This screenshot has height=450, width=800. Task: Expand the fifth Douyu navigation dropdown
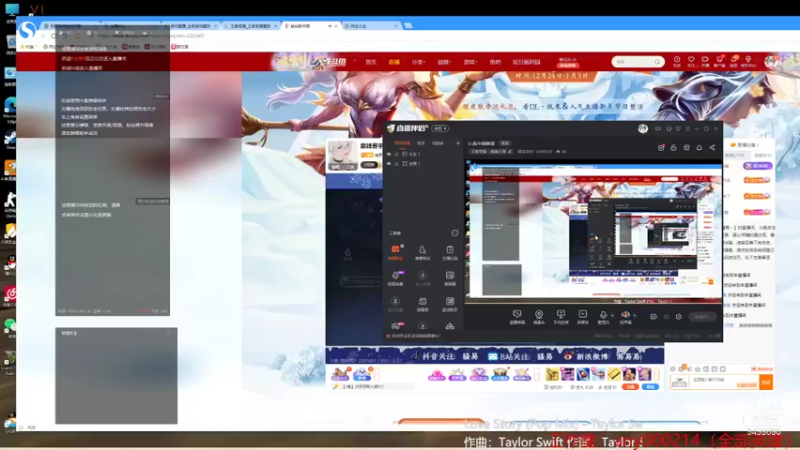click(470, 62)
